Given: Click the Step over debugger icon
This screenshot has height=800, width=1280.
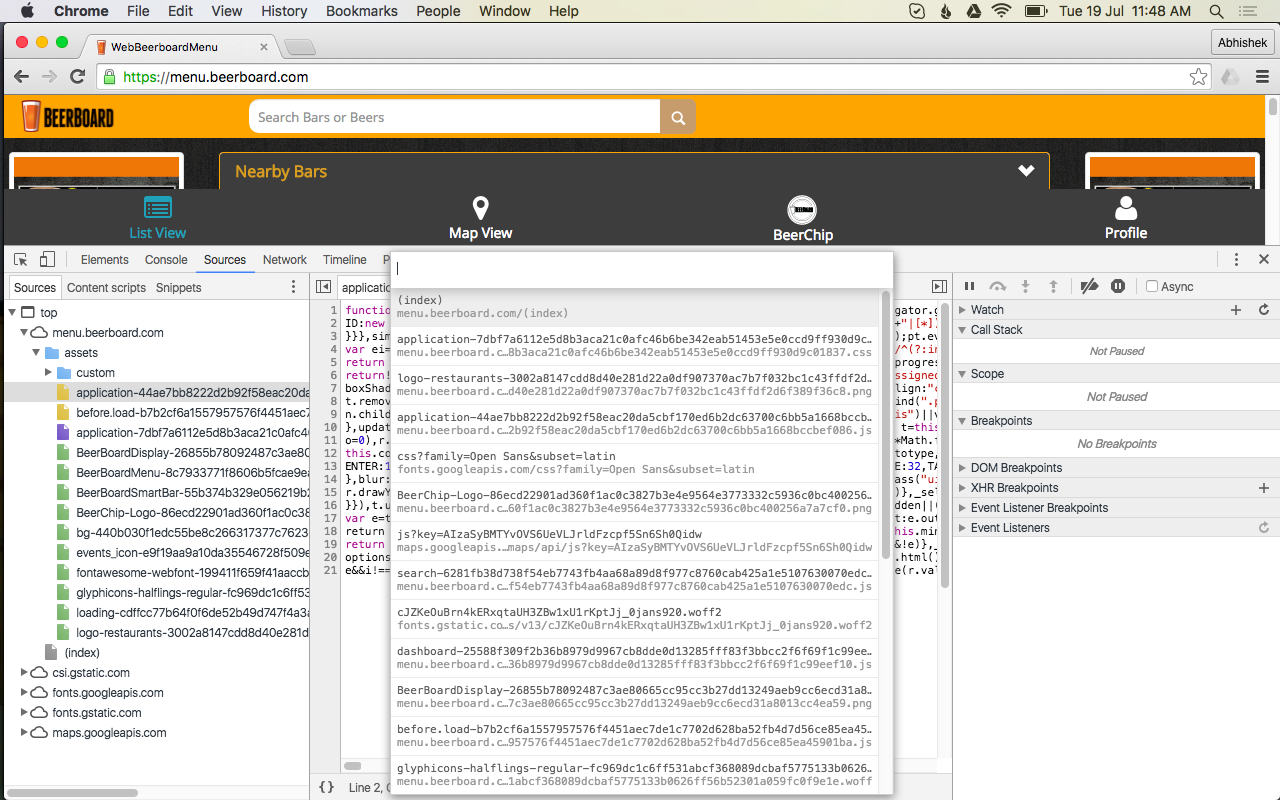Looking at the screenshot, I should pyautogui.click(x=997, y=287).
